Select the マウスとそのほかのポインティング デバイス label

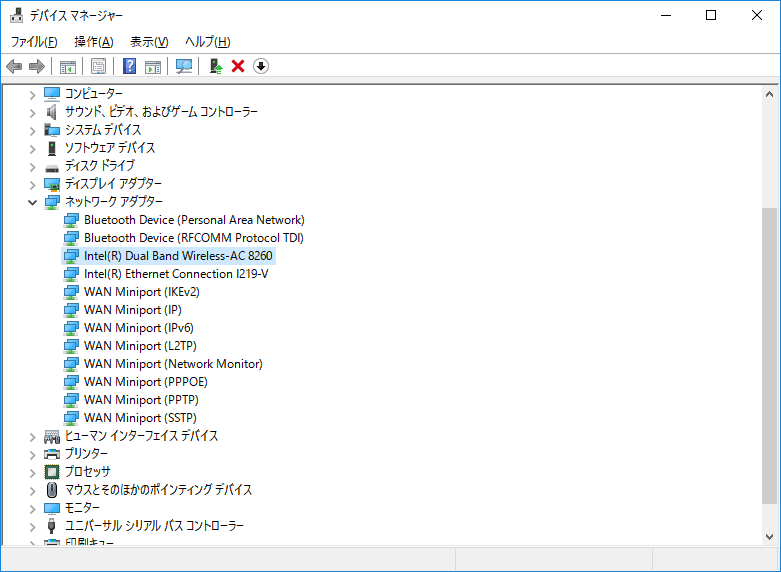tap(158, 490)
